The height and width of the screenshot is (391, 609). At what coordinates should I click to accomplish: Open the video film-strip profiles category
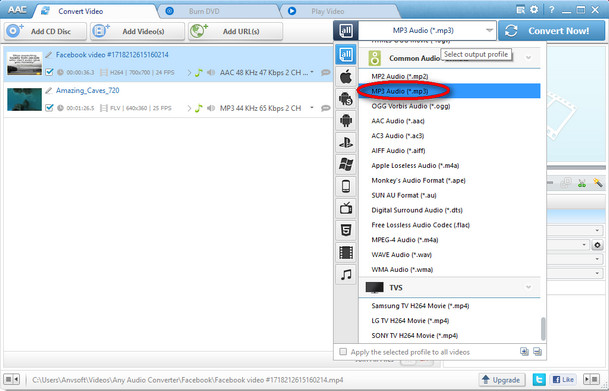click(x=346, y=253)
